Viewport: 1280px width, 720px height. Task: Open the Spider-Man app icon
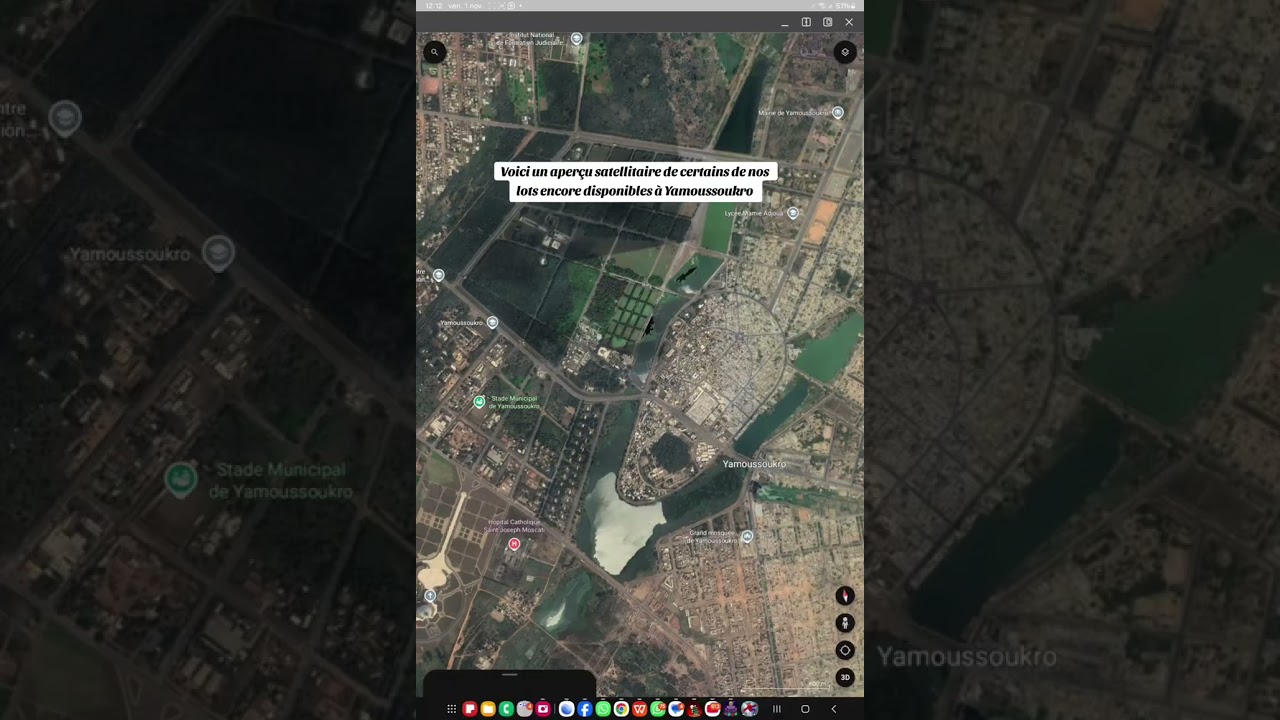click(749, 709)
